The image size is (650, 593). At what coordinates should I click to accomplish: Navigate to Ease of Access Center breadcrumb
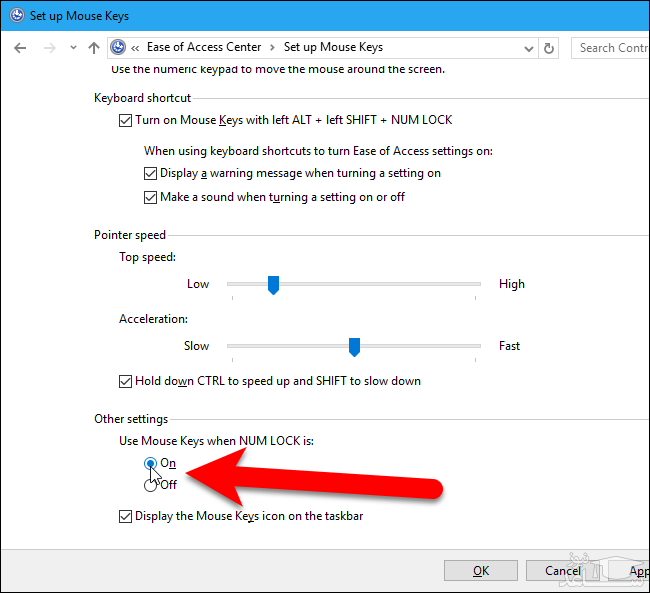pos(204,47)
